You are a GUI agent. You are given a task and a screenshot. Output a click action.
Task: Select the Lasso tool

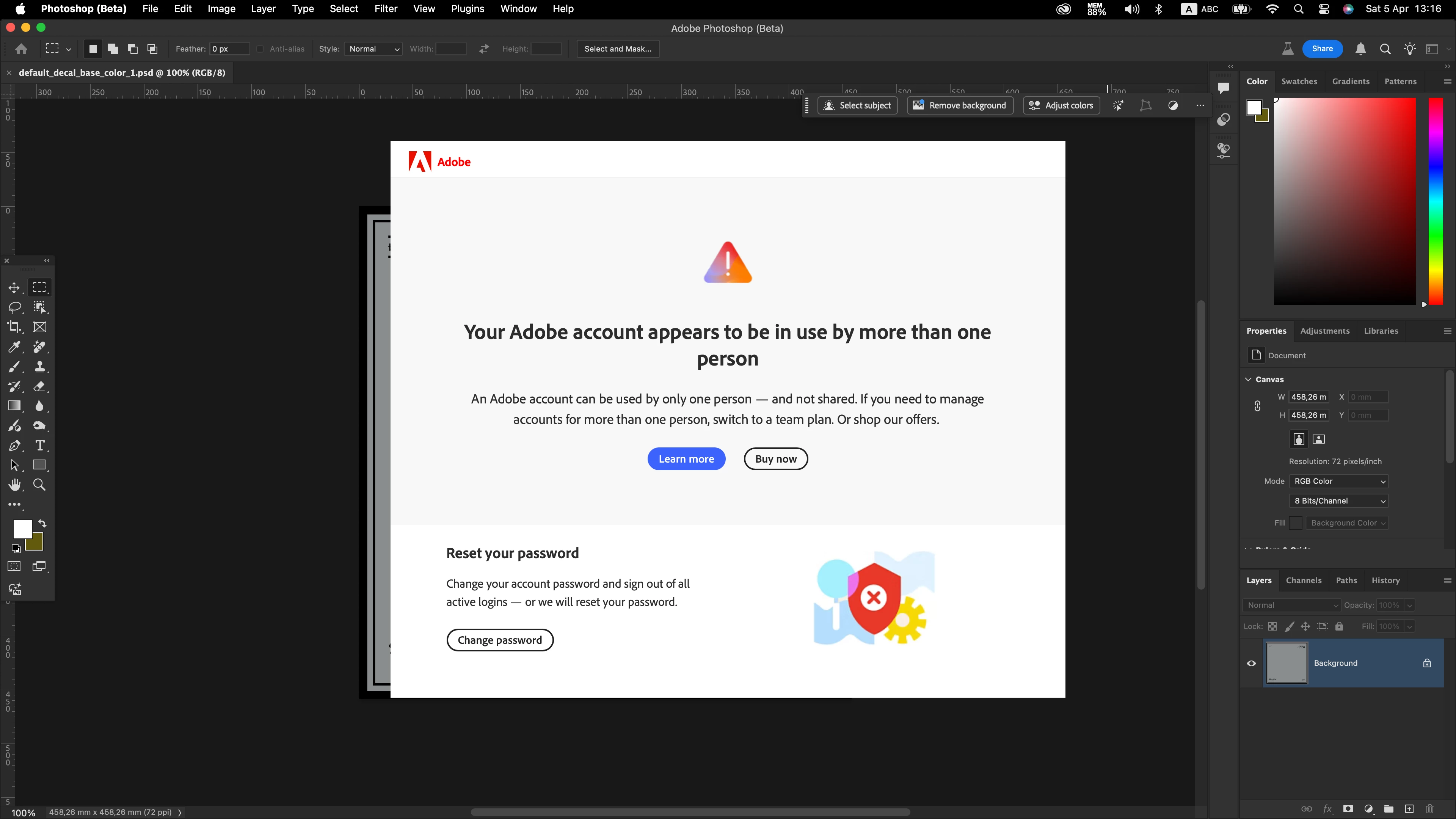(15, 307)
